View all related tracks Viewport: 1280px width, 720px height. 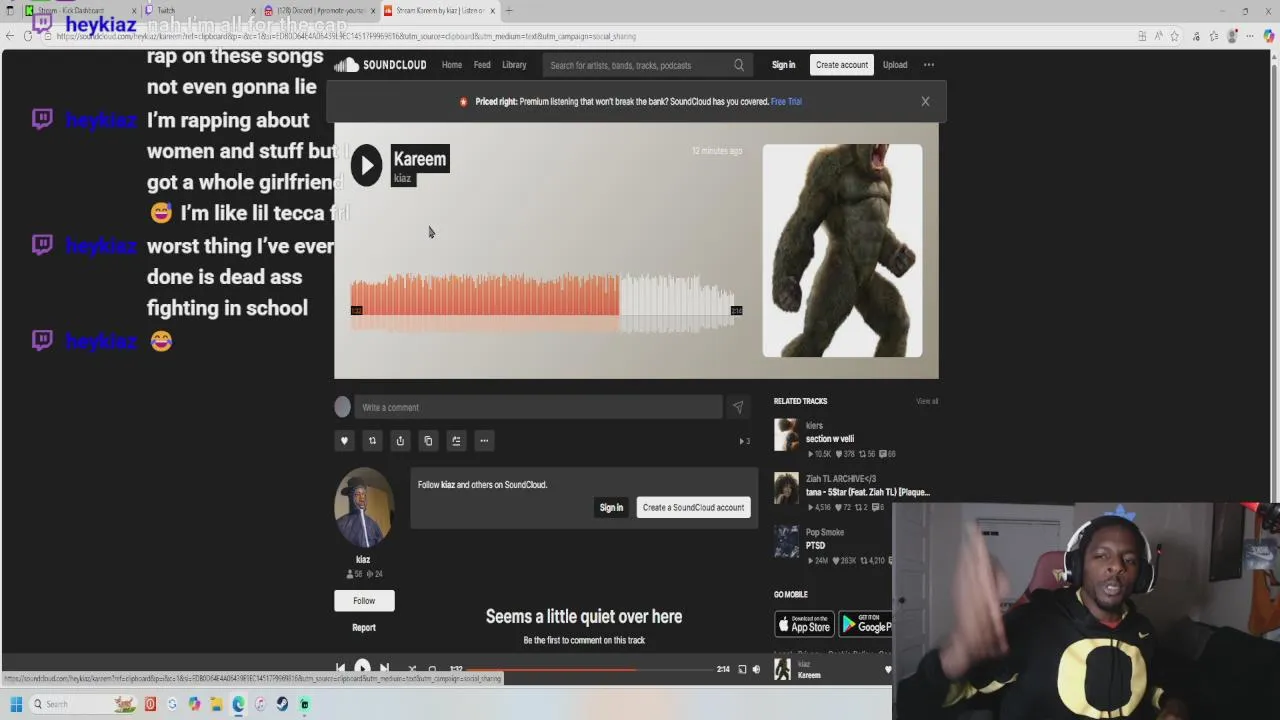click(927, 401)
